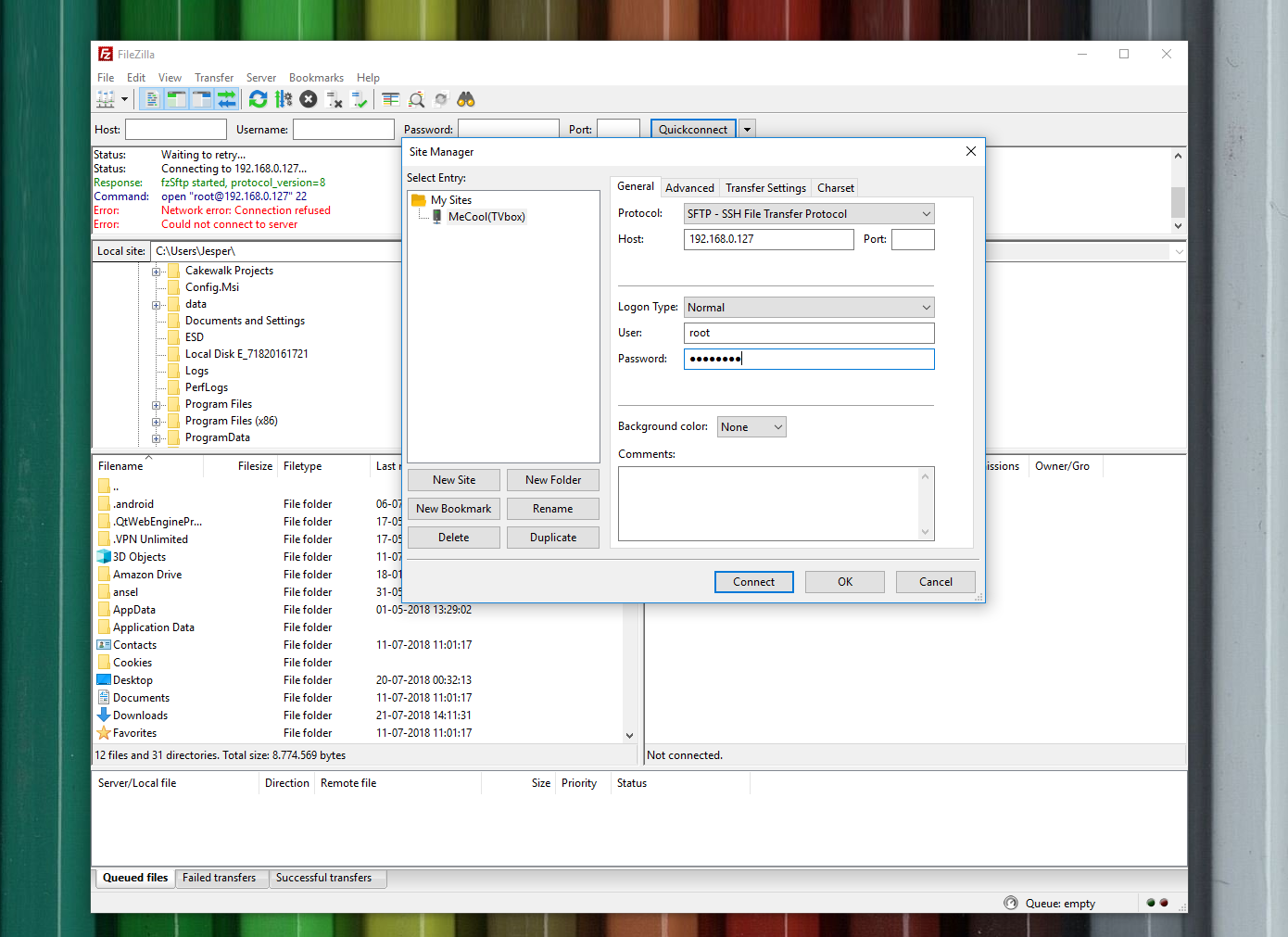Open the Background color dropdown
The width and height of the screenshot is (1288, 937).
coord(751,427)
